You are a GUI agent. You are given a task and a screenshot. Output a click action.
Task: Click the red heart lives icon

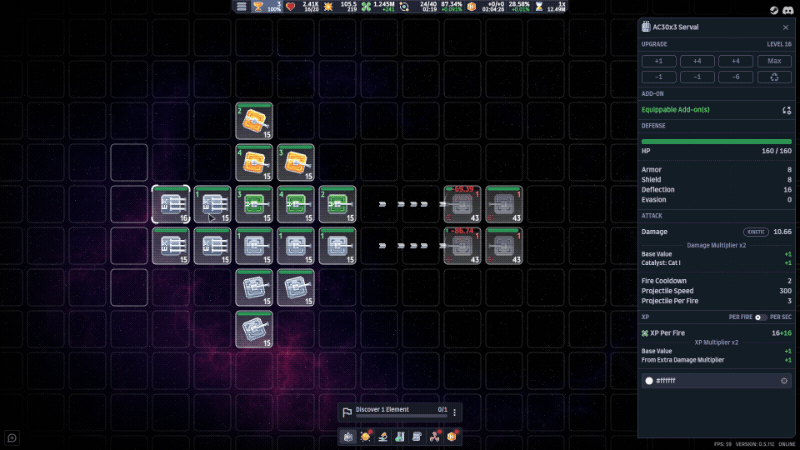coord(290,7)
